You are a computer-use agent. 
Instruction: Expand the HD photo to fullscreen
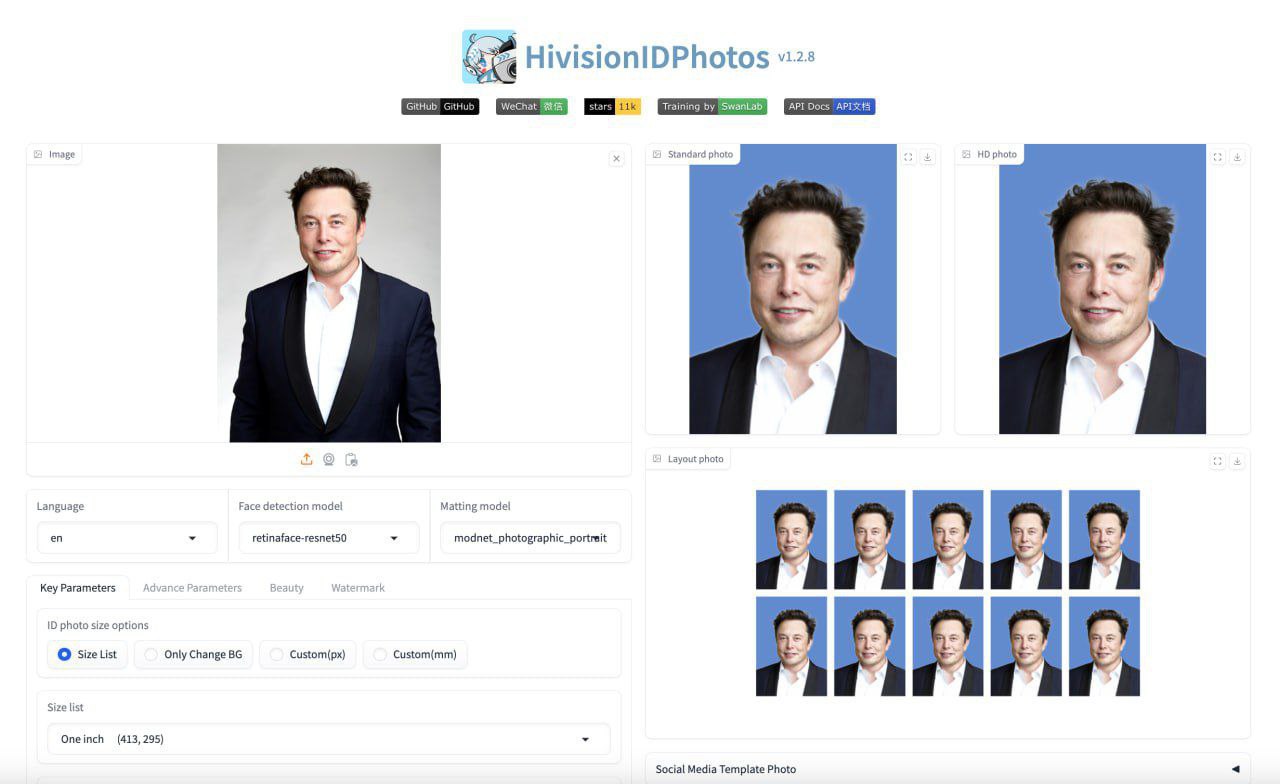click(1218, 157)
